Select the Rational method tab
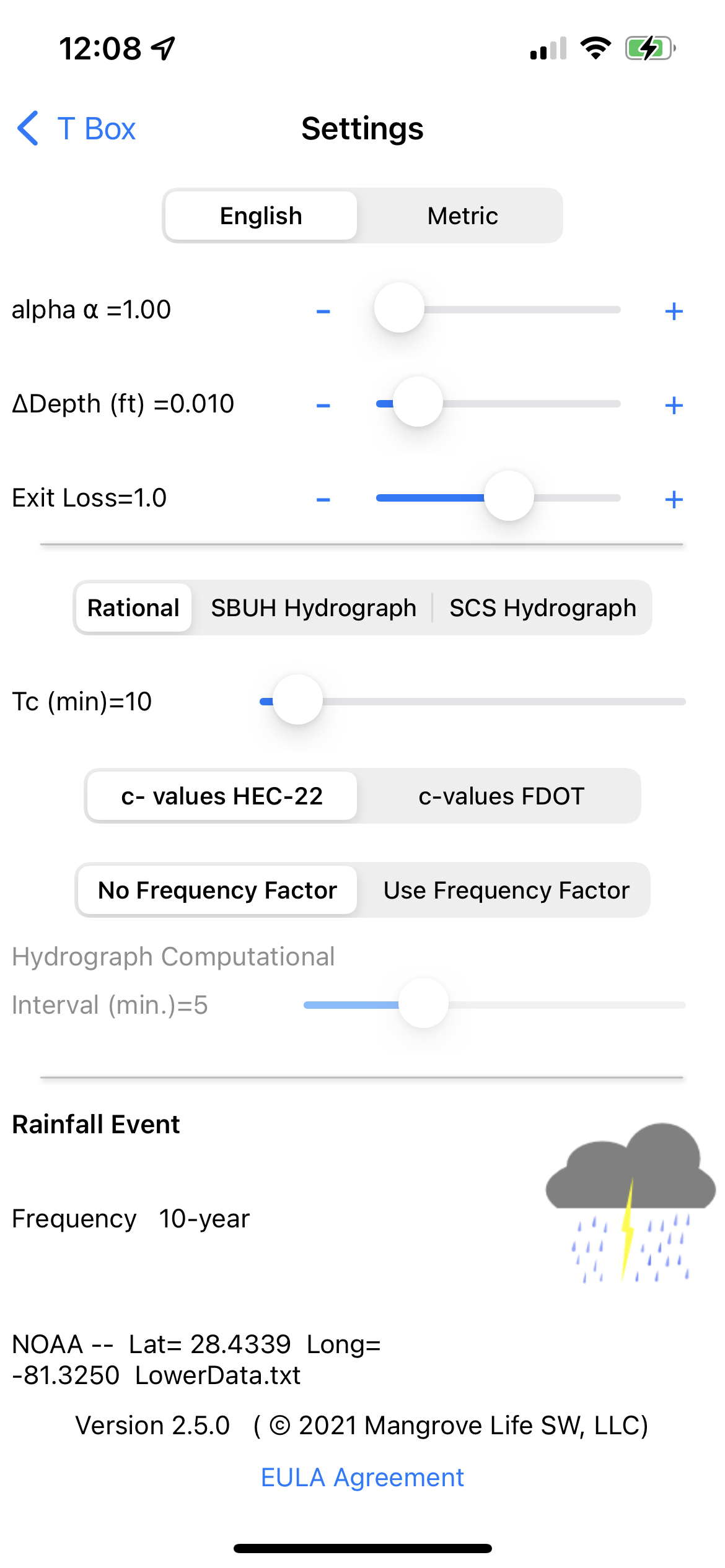Image resolution: width=725 pixels, height=1568 pixels. [133, 608]
